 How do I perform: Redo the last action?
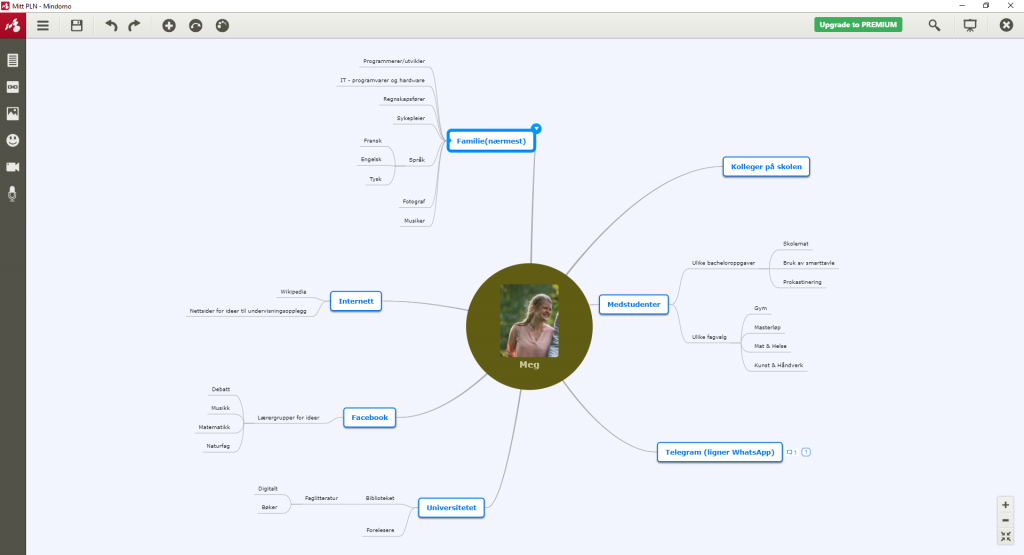coord(134,25)
